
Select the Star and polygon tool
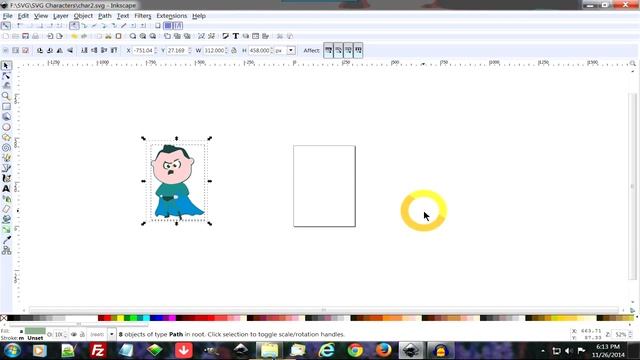point(6,137)
